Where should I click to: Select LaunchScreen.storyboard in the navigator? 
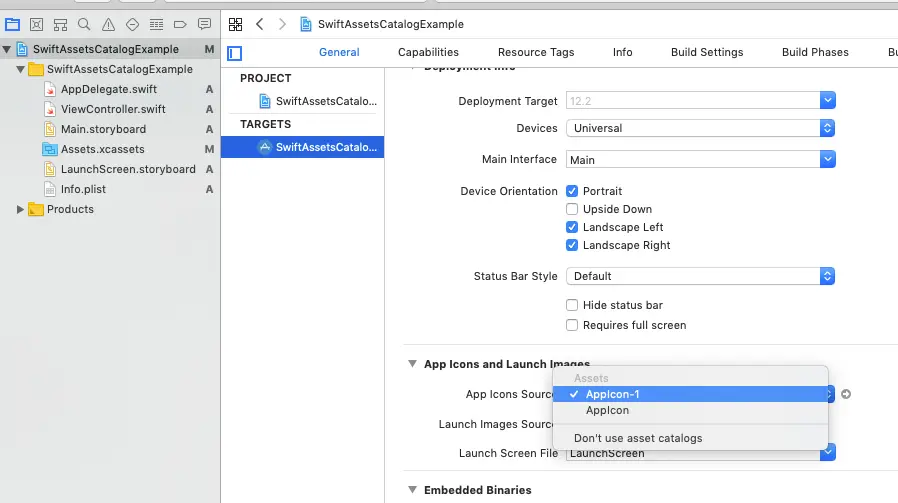[128, 170]
